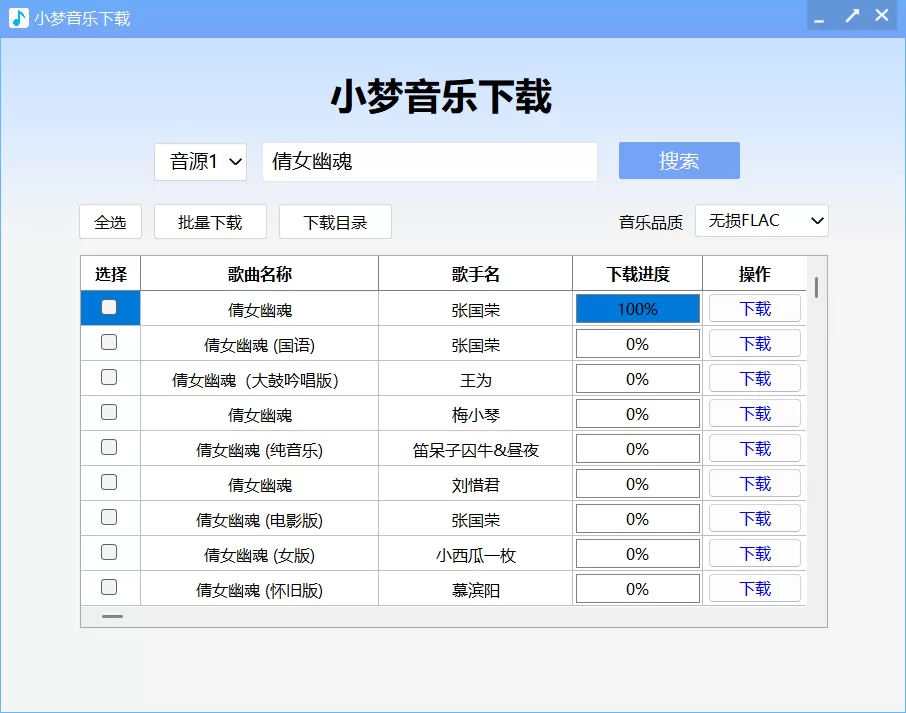Check the 王为 大鼓吟唱版 row checkbox

pyautogui.click(x=109, y=378)
